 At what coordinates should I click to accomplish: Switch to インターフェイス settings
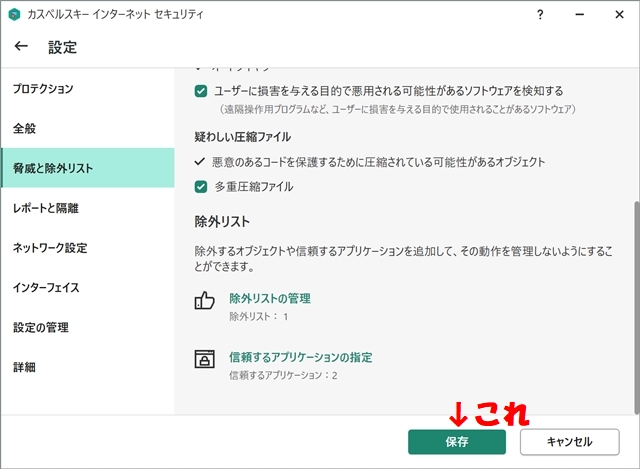click(x=46, y=288)
